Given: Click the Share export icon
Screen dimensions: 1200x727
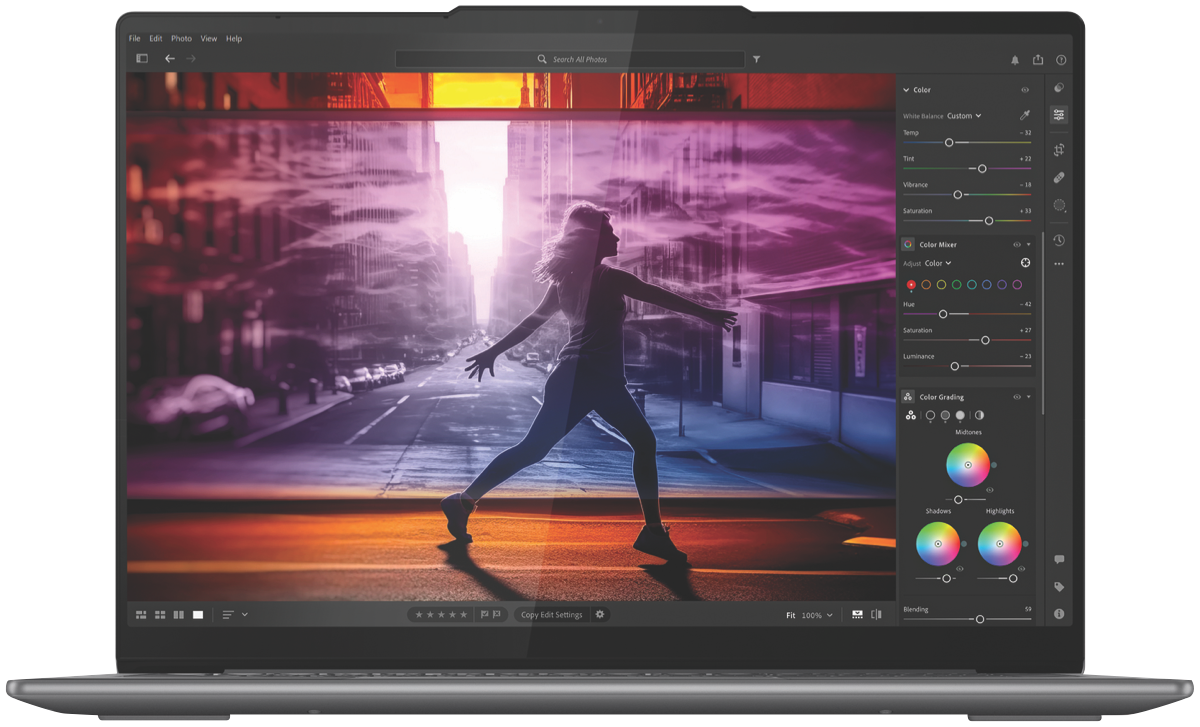Looking at the screenshot, I should click(1038, 60).
